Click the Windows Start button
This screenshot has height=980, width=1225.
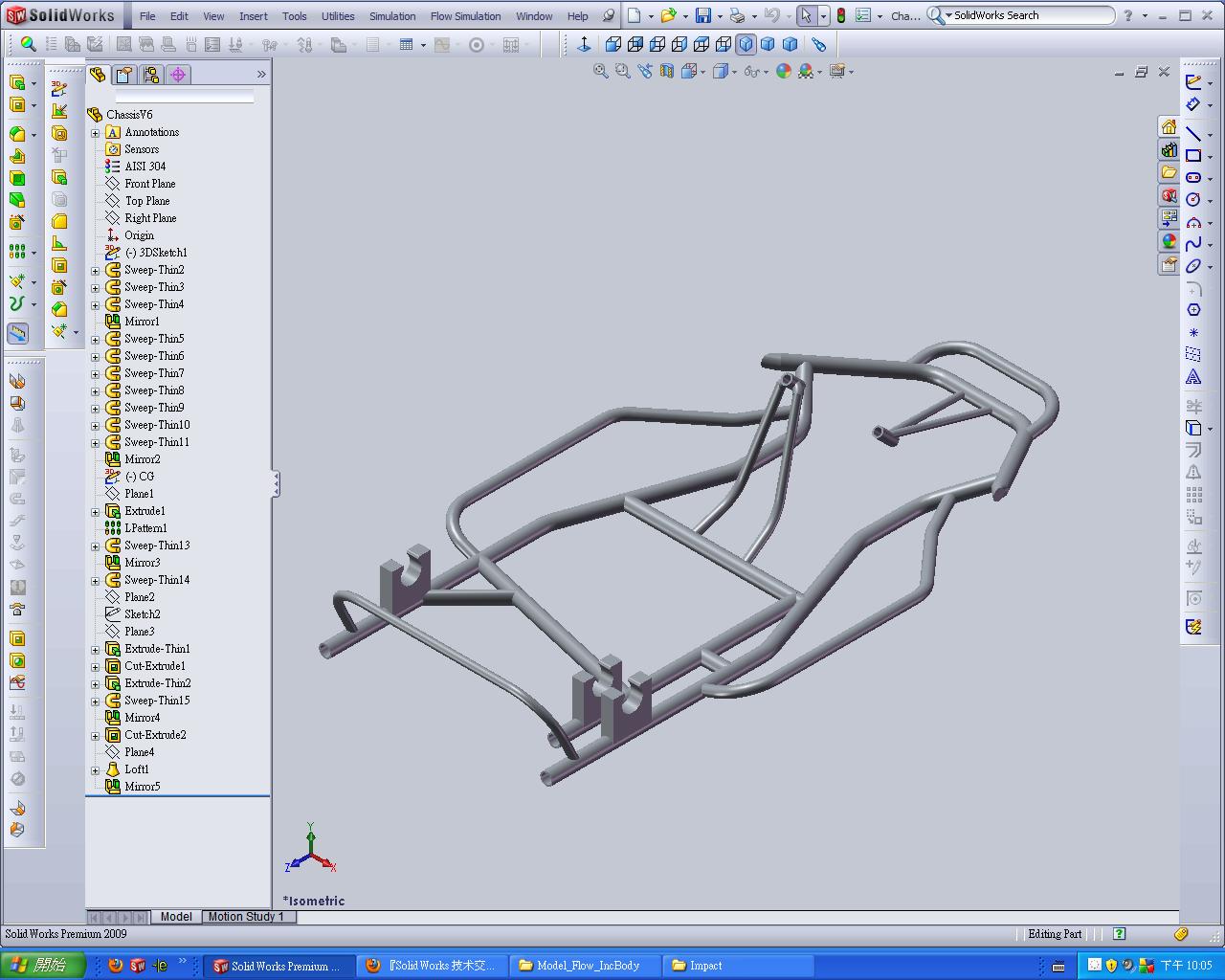[42, 966]
